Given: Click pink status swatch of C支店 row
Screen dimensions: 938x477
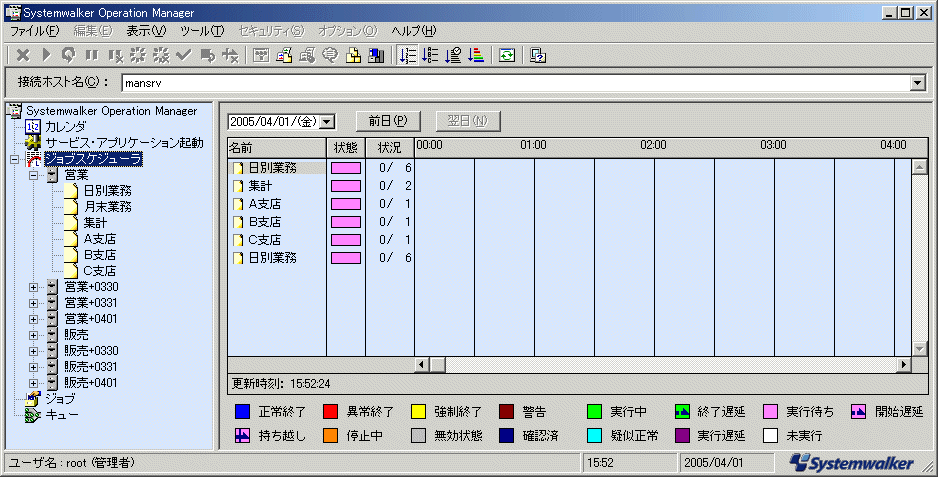Looking at the screenshot, I should coord(346,240).
